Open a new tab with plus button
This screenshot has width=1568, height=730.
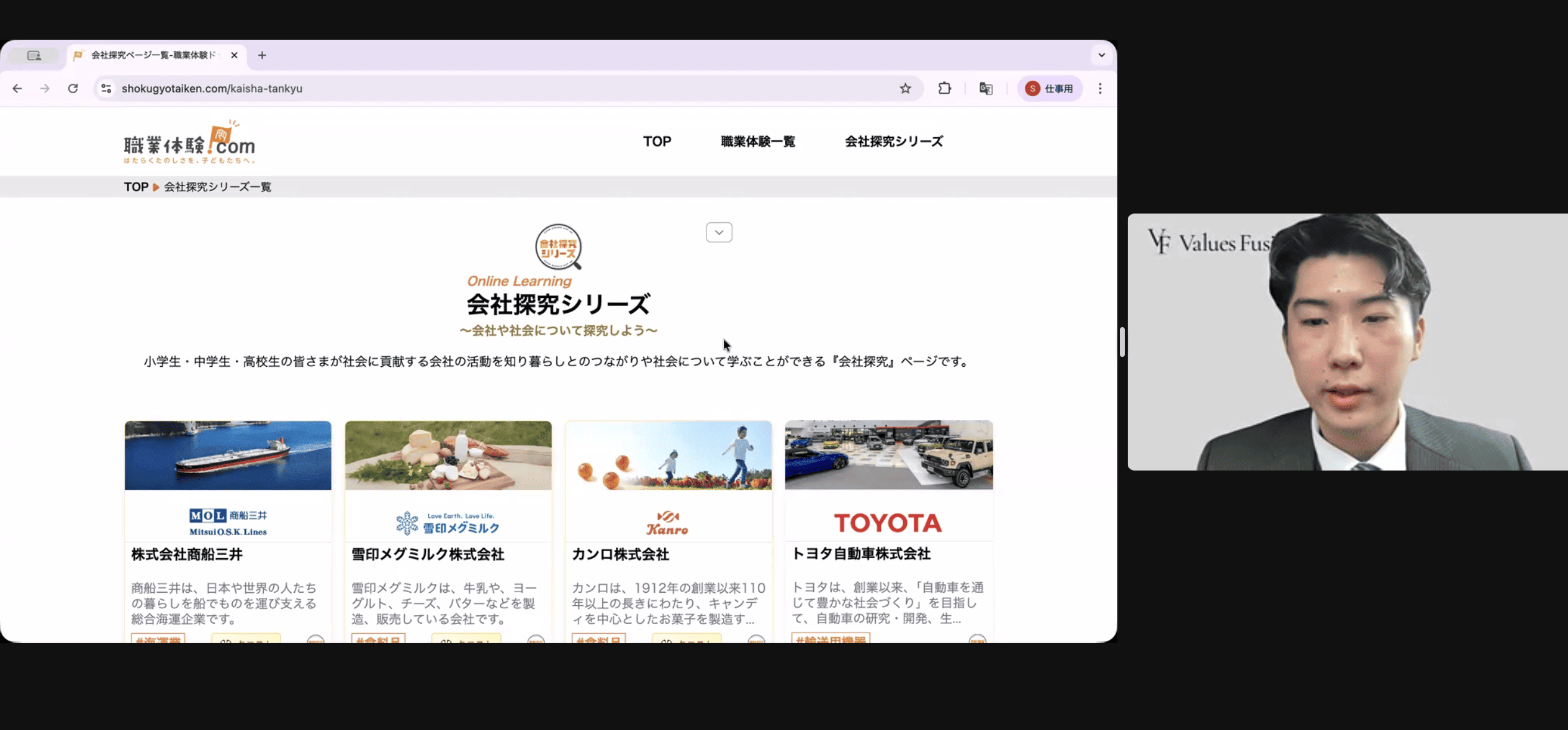tap(262, 55)
